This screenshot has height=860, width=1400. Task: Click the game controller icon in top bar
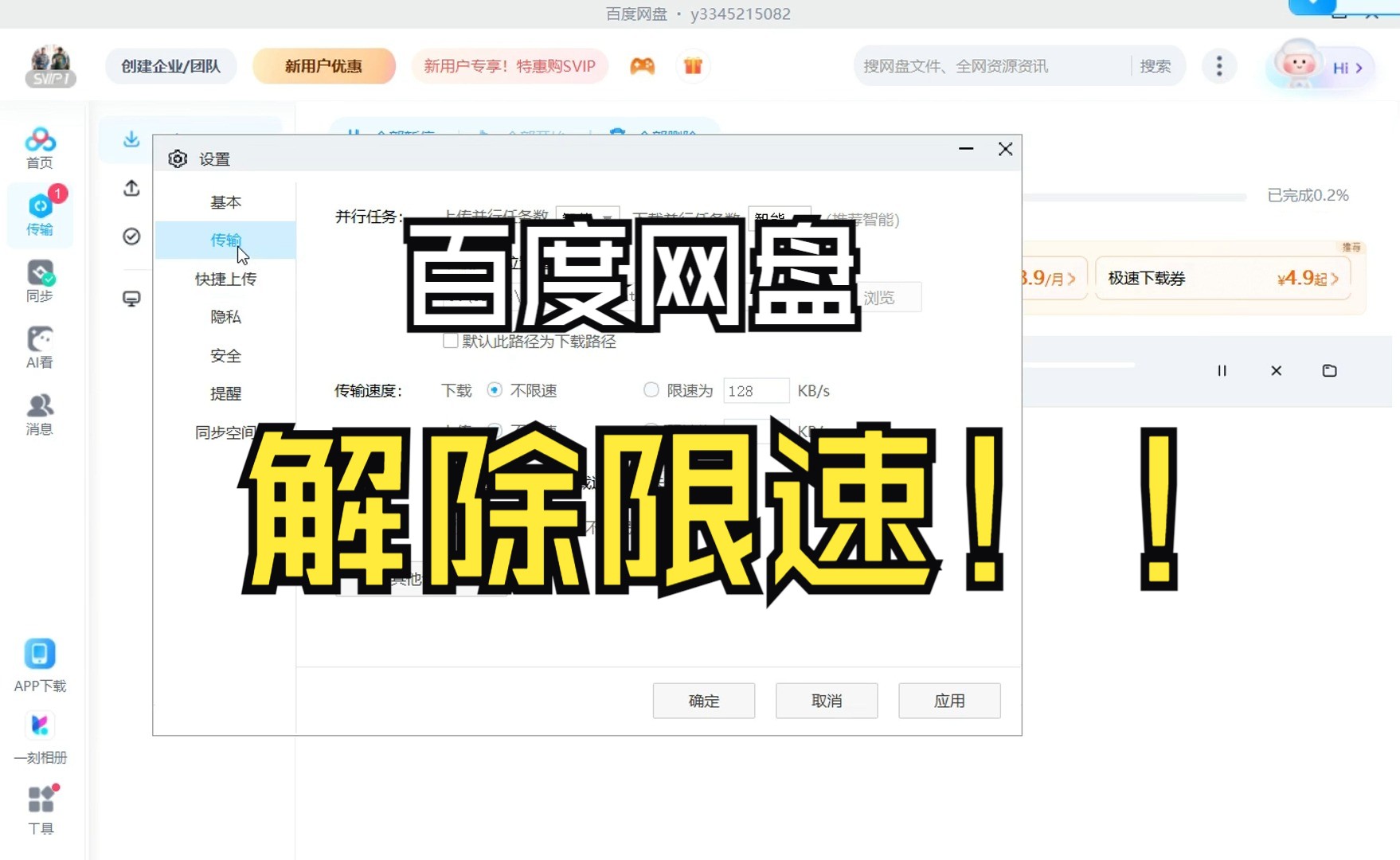coord(643,66)
